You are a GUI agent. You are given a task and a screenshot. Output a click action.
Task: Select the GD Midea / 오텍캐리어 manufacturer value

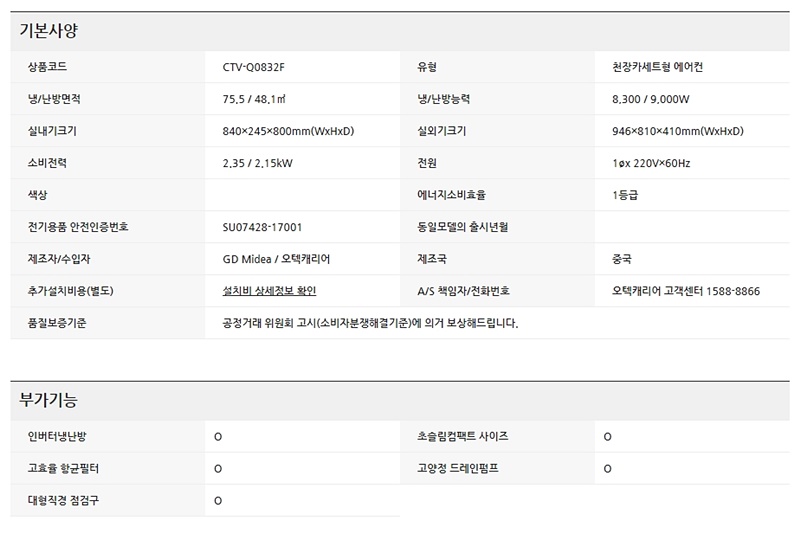276,259
